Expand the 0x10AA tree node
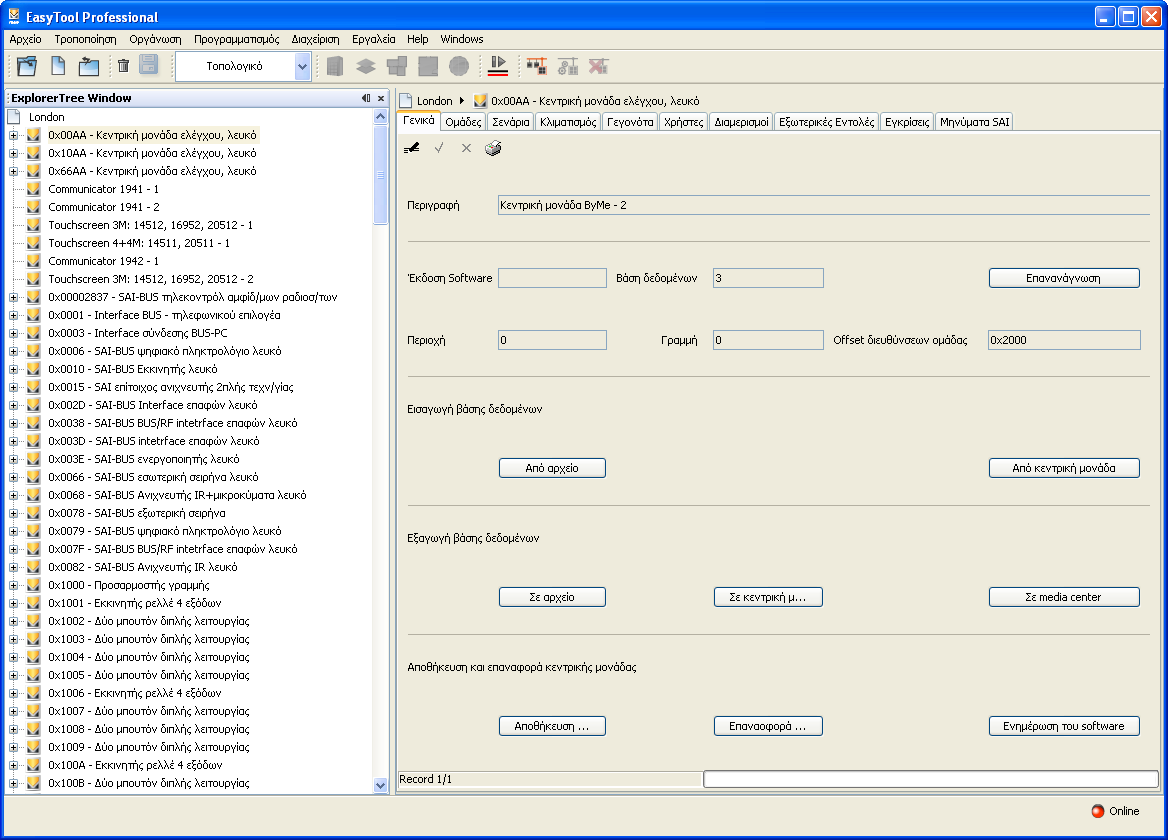1168x840 pixels. pos(13,153)
